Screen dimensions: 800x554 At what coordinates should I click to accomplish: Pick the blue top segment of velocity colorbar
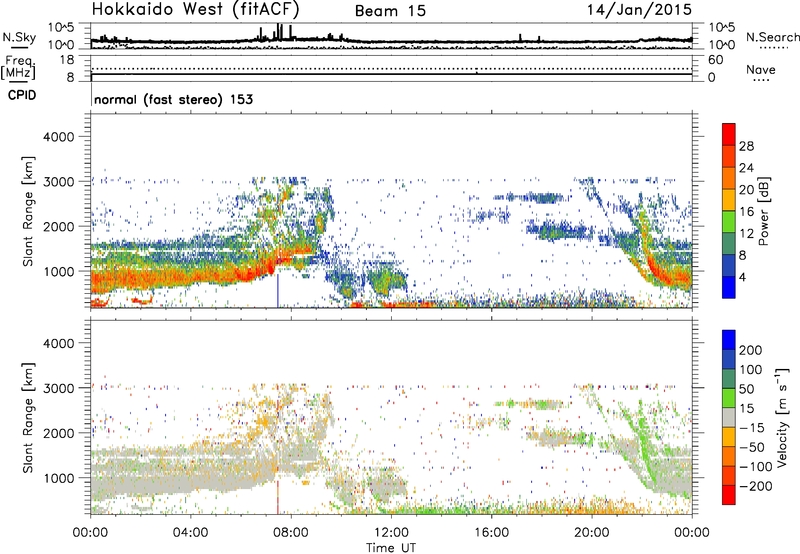729,340
